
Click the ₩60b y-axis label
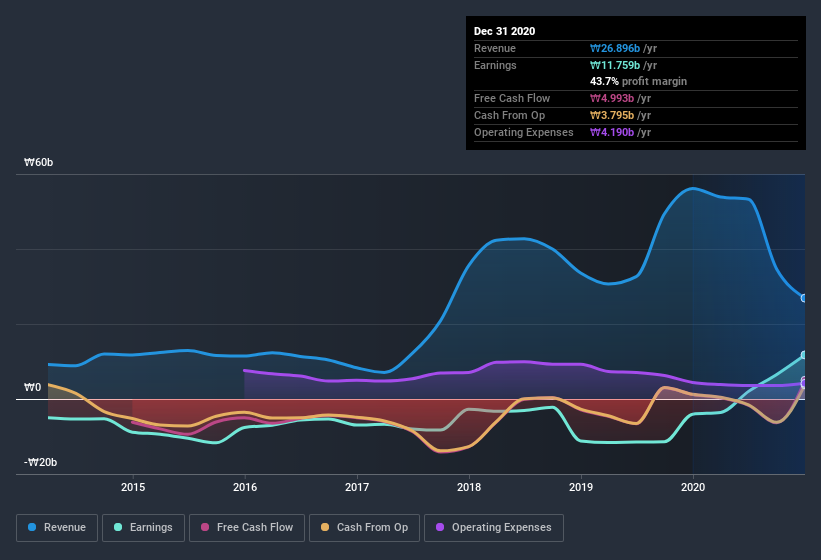coord(39,162)
